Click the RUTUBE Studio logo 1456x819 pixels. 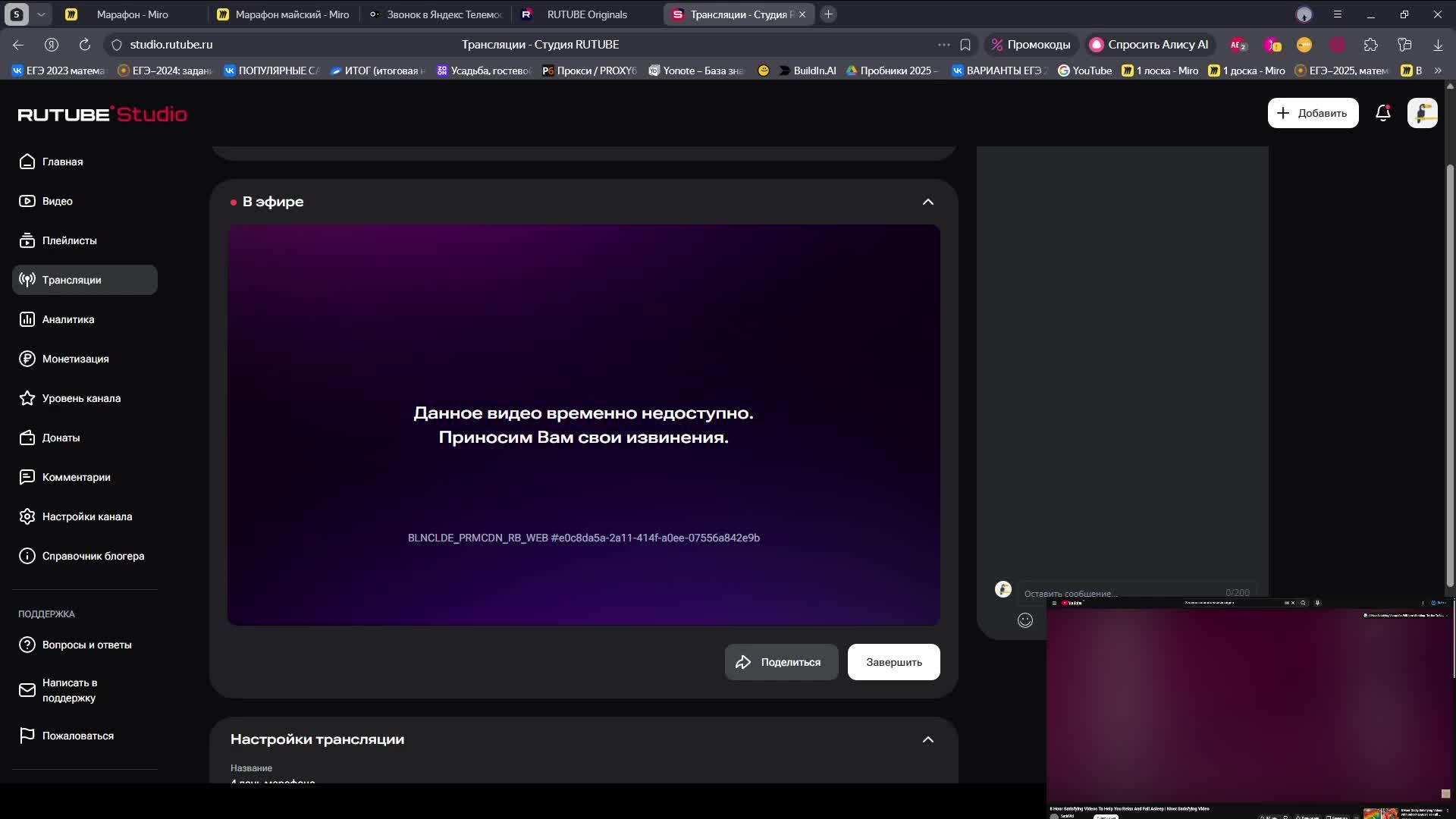tap(102, 114)
